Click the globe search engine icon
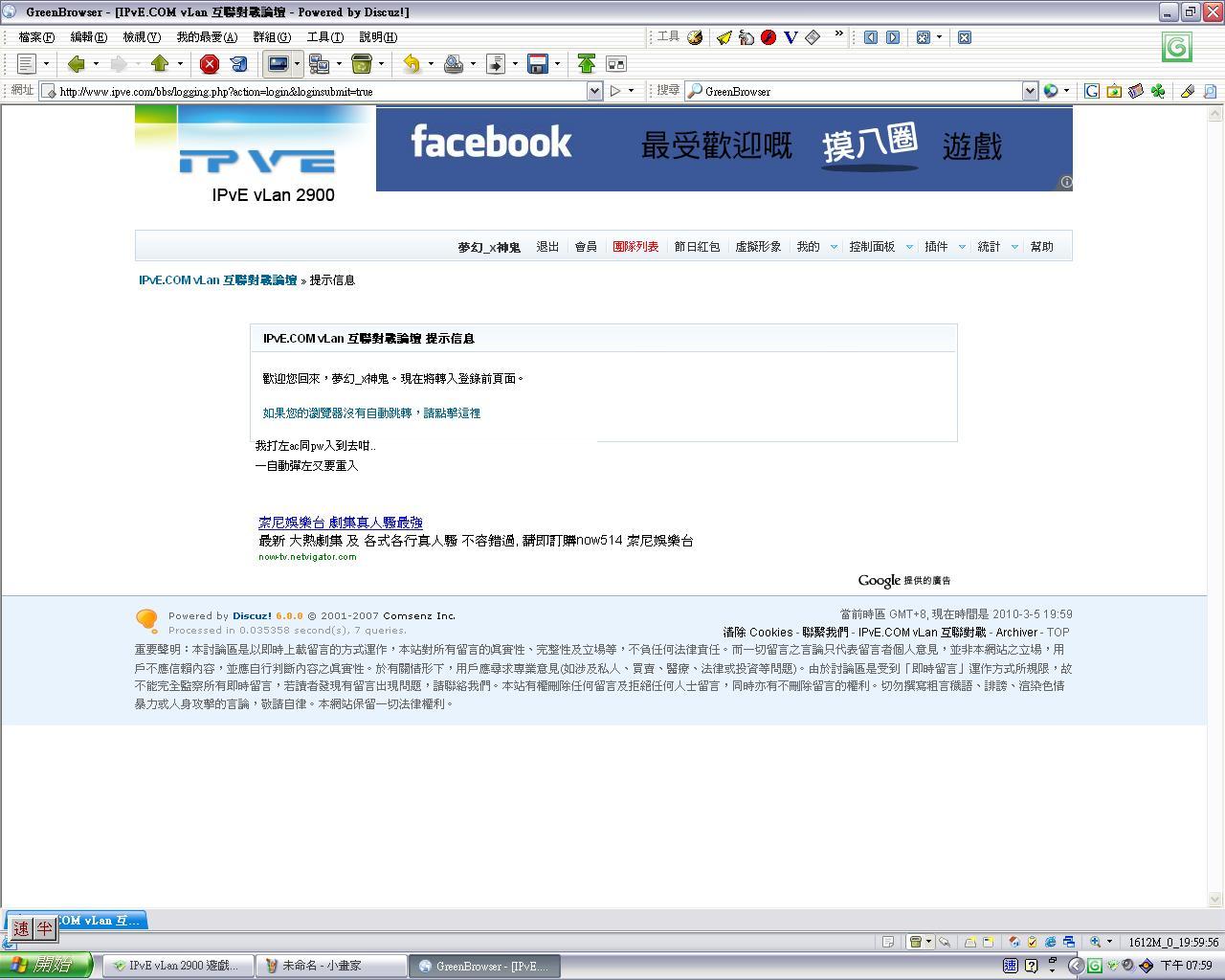Image resolution: width=1225 pixels, height=980 pixels. point(1051,91)
